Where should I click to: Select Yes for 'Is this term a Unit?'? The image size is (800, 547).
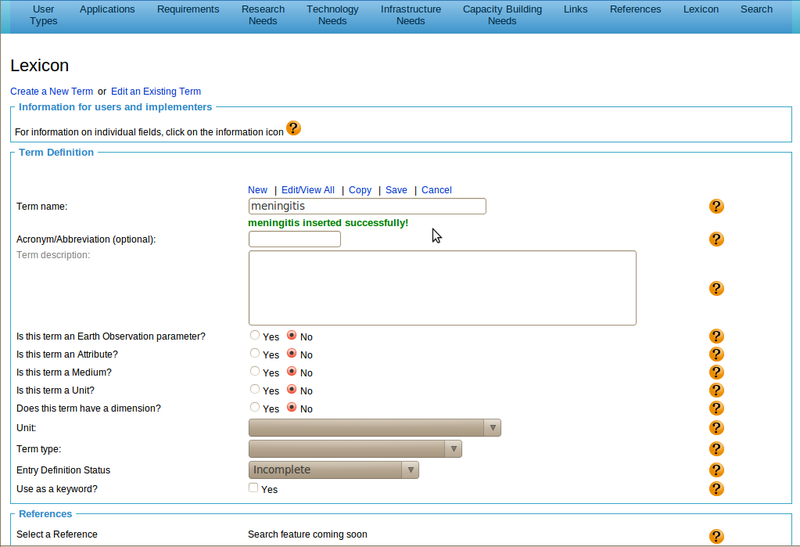point(255,390)
